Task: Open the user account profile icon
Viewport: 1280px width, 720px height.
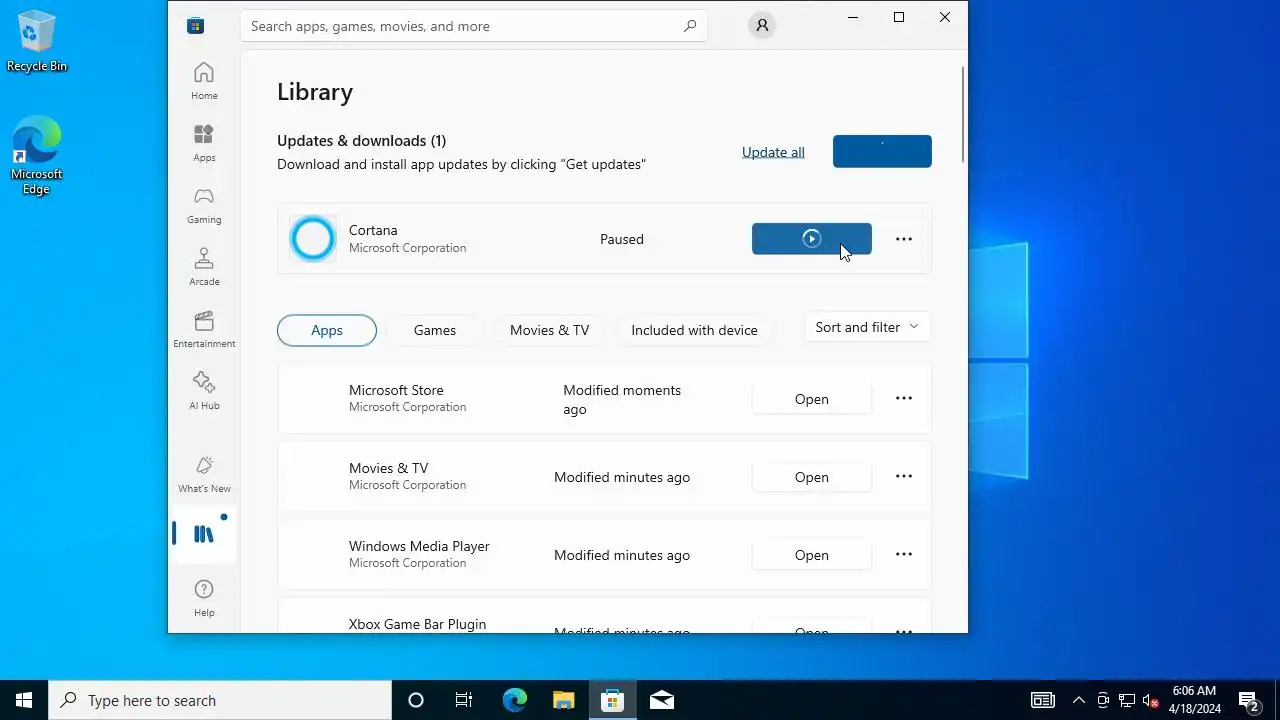Action: (762, 26)
